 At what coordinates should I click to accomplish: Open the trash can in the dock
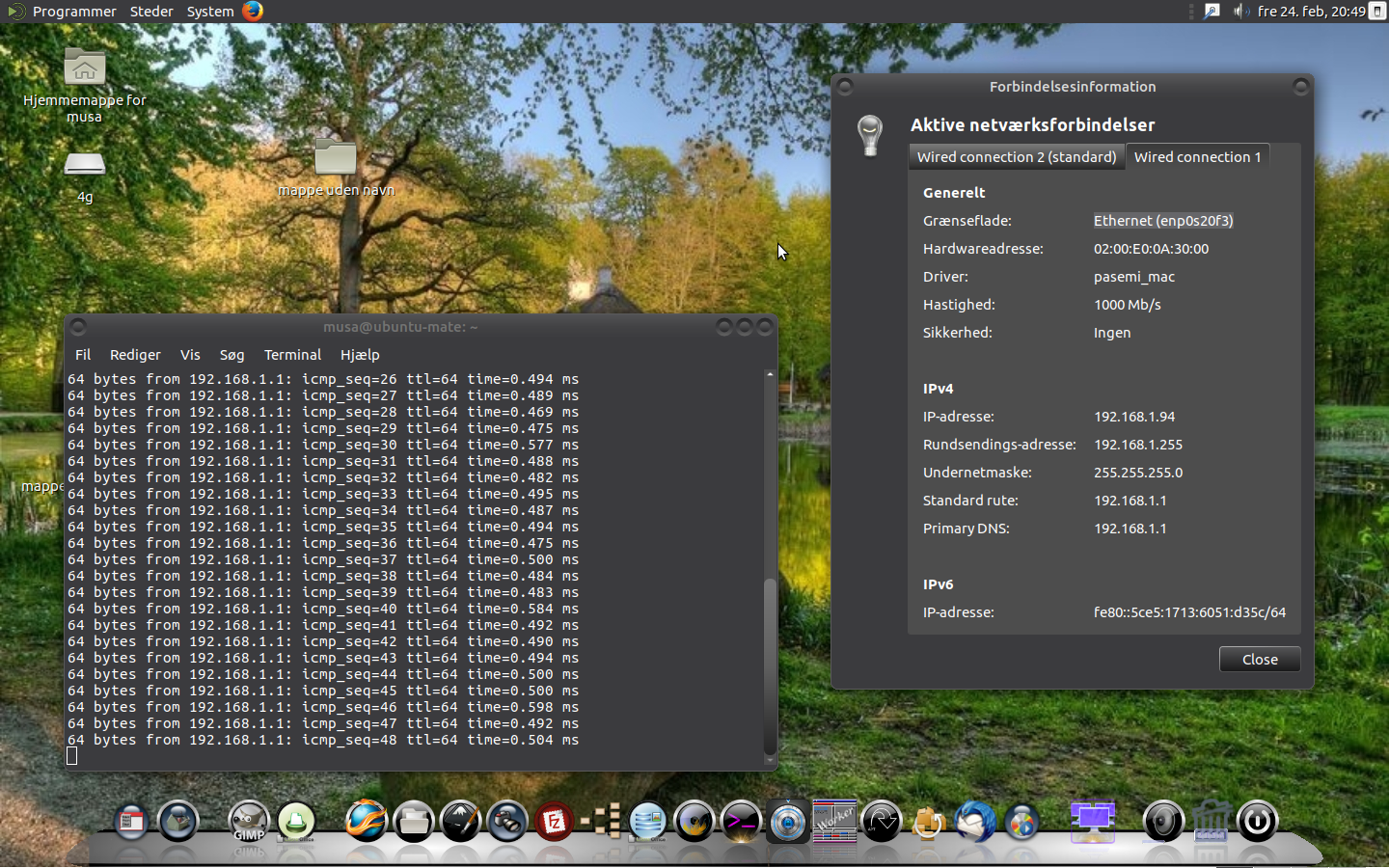tap(1211, 822)
